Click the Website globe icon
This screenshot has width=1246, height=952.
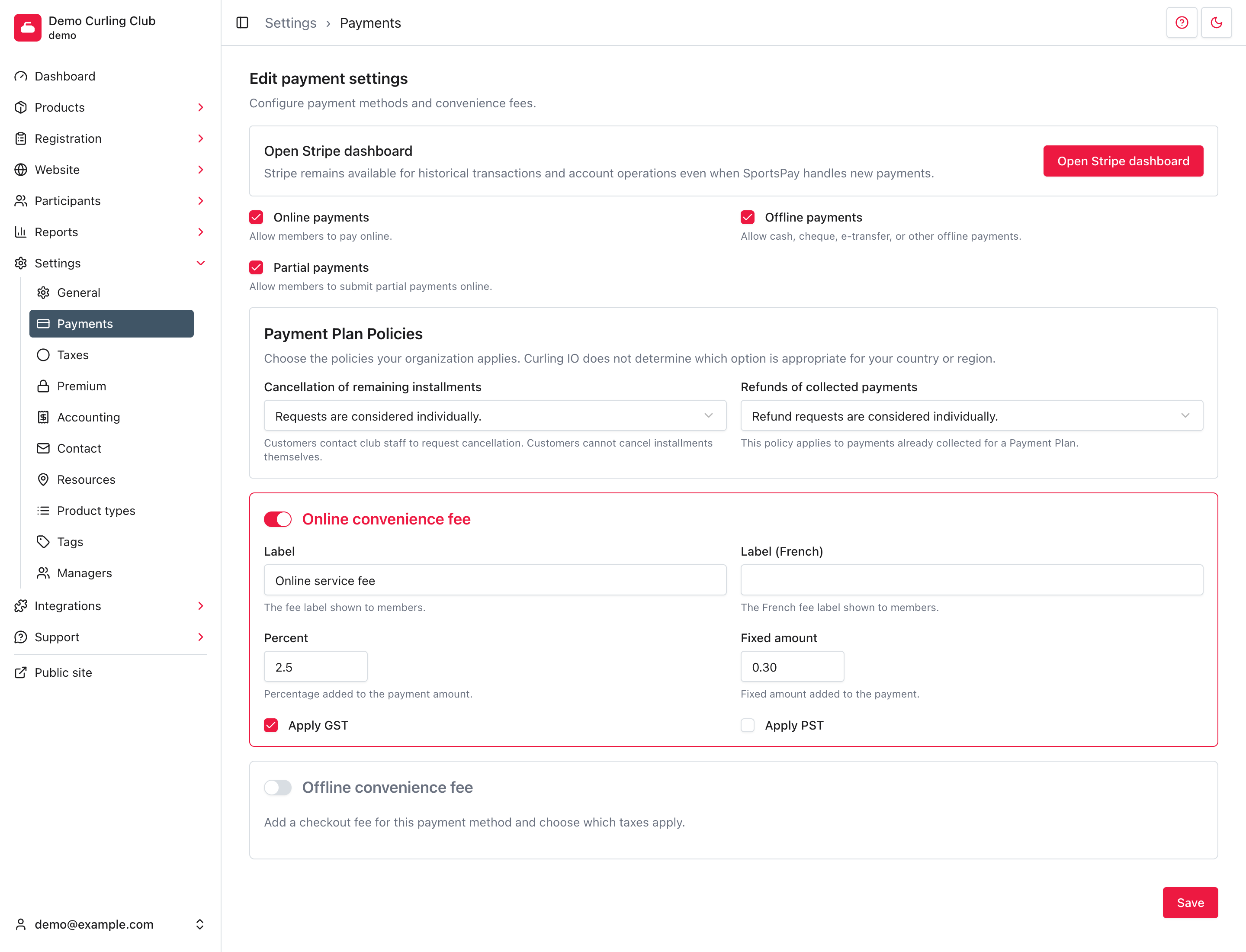click(21, 170)
